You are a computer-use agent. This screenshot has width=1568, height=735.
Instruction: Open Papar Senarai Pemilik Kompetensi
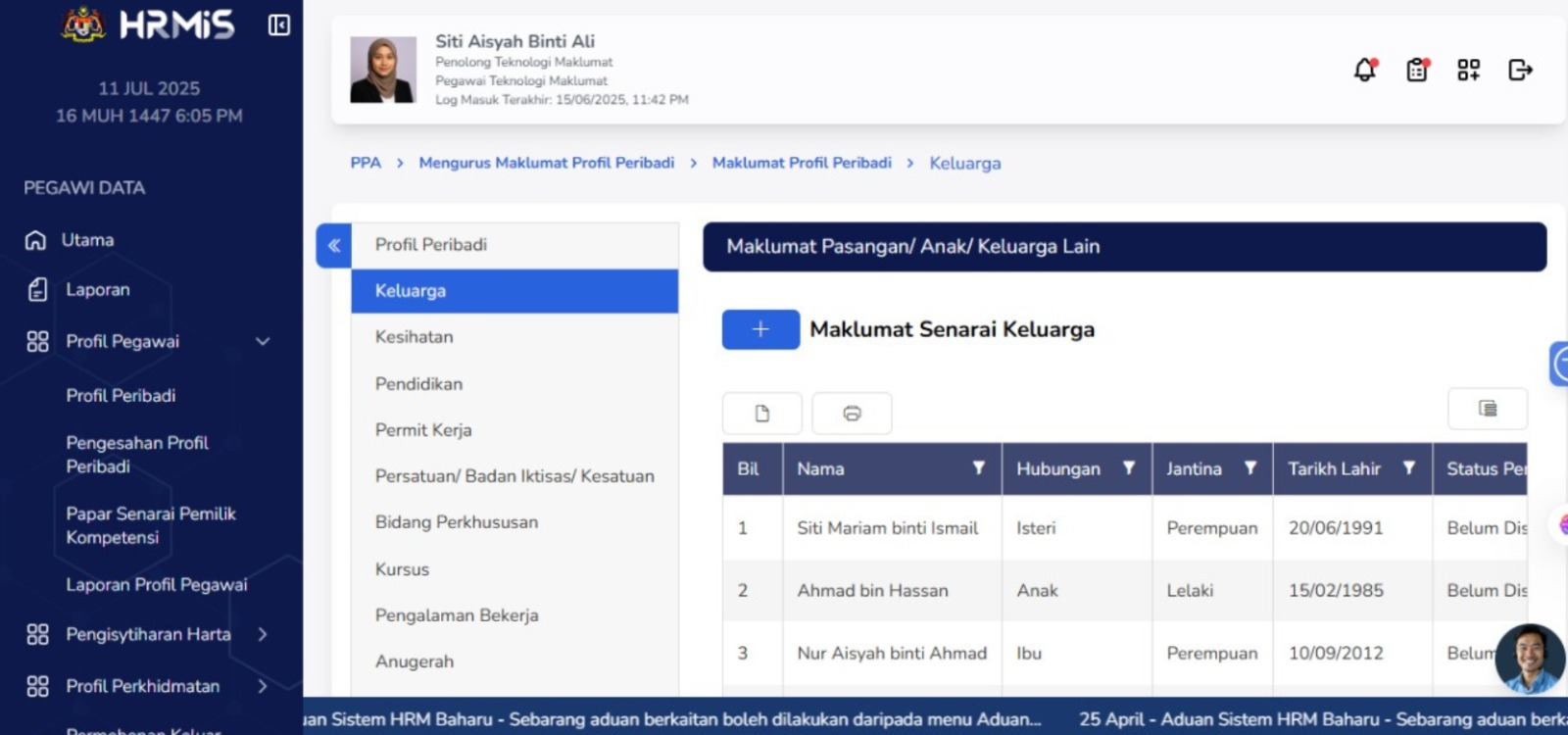pos(151,525)
